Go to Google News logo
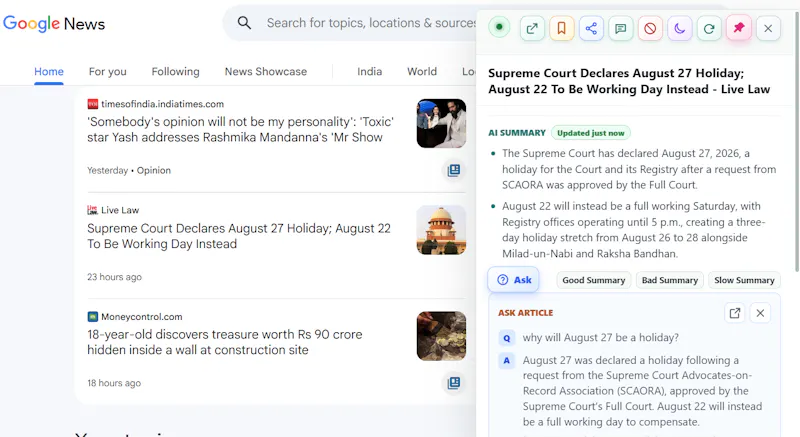The width and height of the screenshot is (800, 437). (54, 23)
